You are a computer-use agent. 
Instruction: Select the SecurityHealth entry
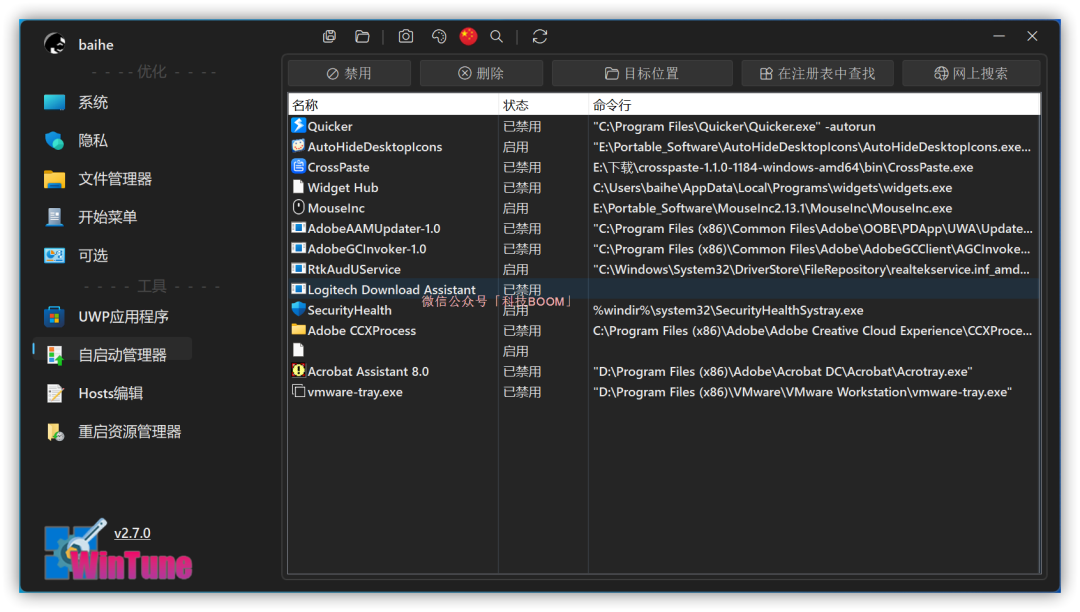(x=664, y=310)
